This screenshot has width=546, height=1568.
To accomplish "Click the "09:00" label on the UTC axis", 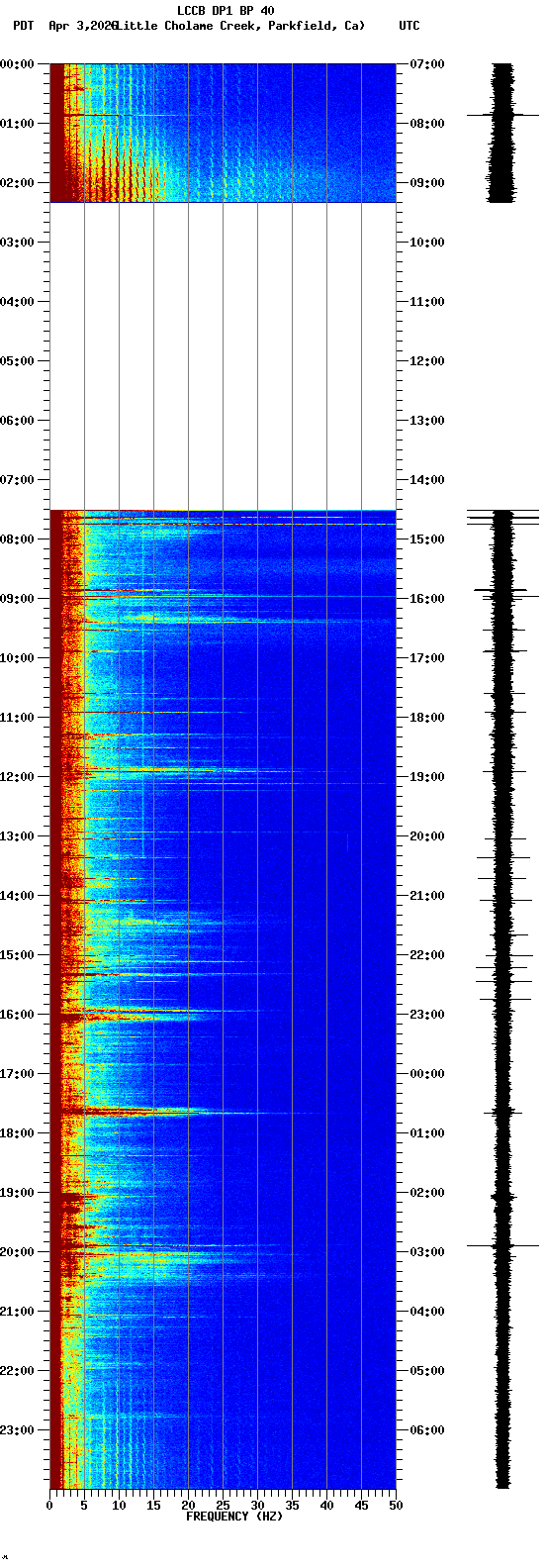I will point(427,183).
